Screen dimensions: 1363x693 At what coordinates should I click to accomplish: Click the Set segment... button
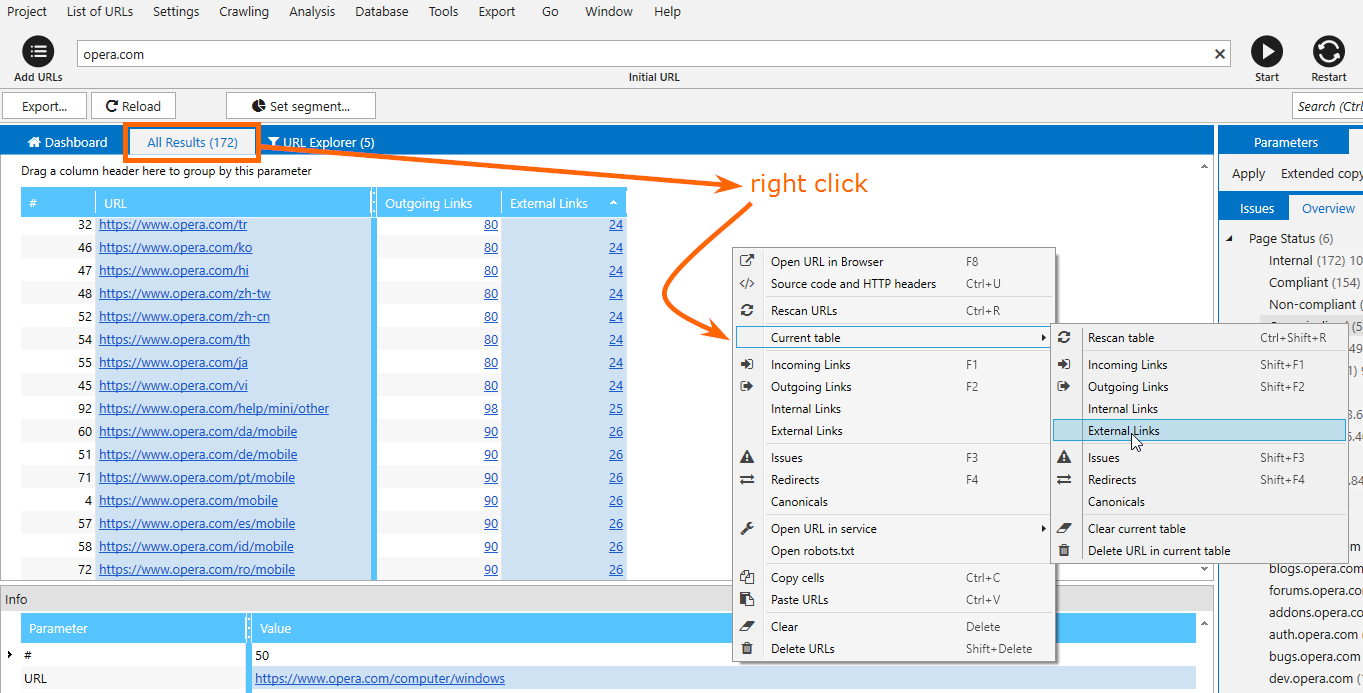301,106
